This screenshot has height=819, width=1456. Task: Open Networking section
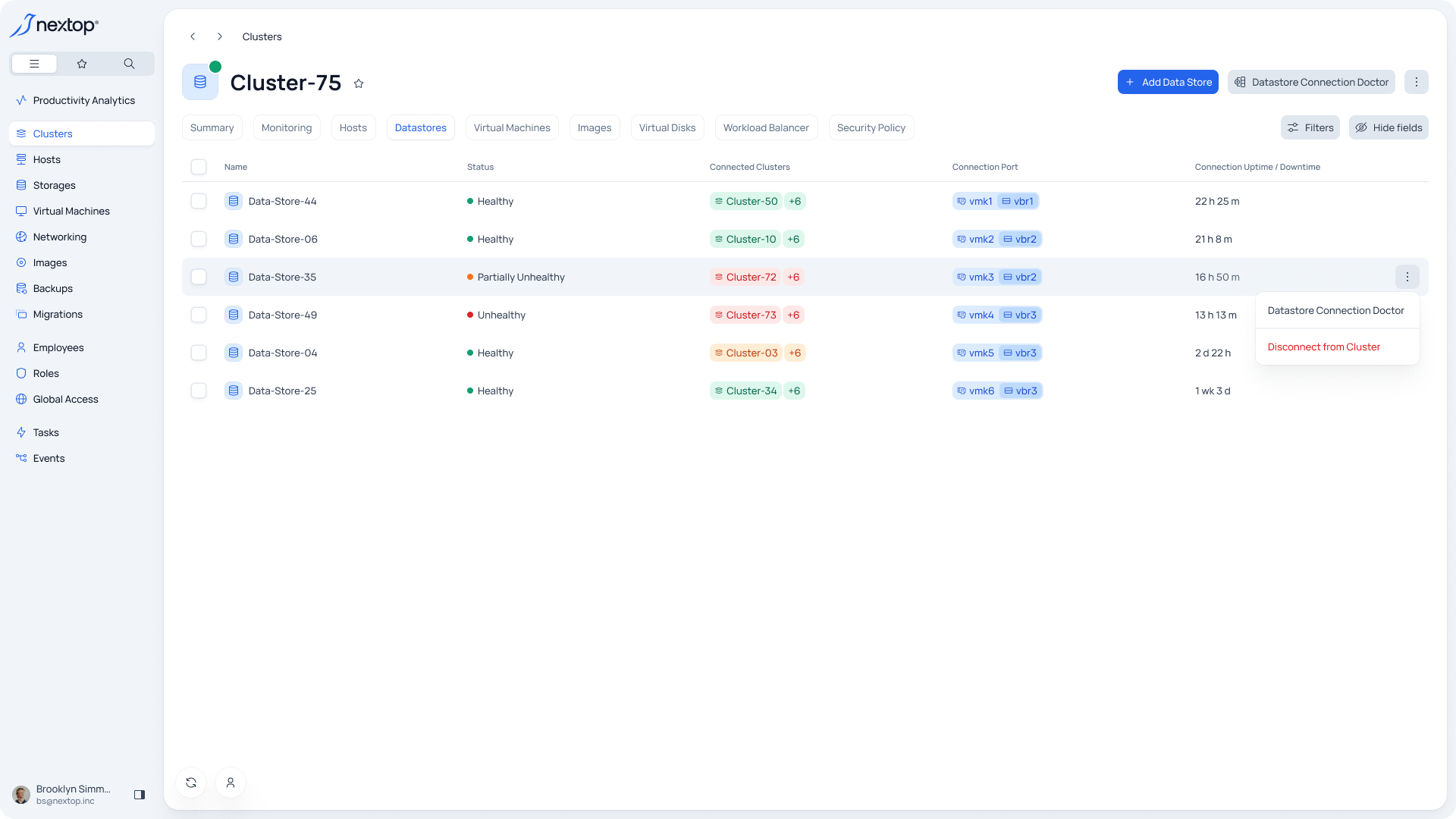(x=82, y=237)
